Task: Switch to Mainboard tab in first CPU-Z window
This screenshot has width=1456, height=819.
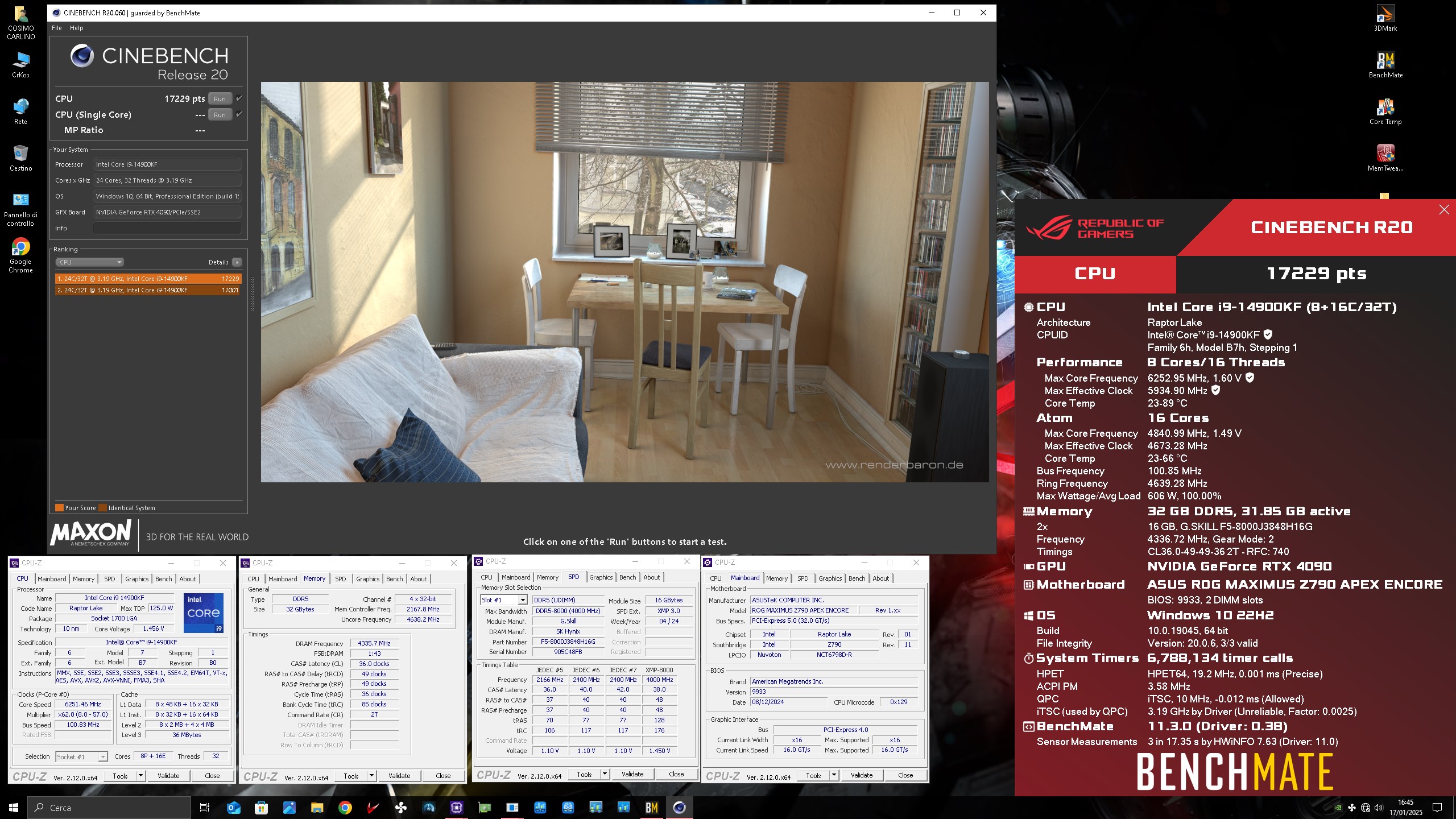Action: coord(52,579)
